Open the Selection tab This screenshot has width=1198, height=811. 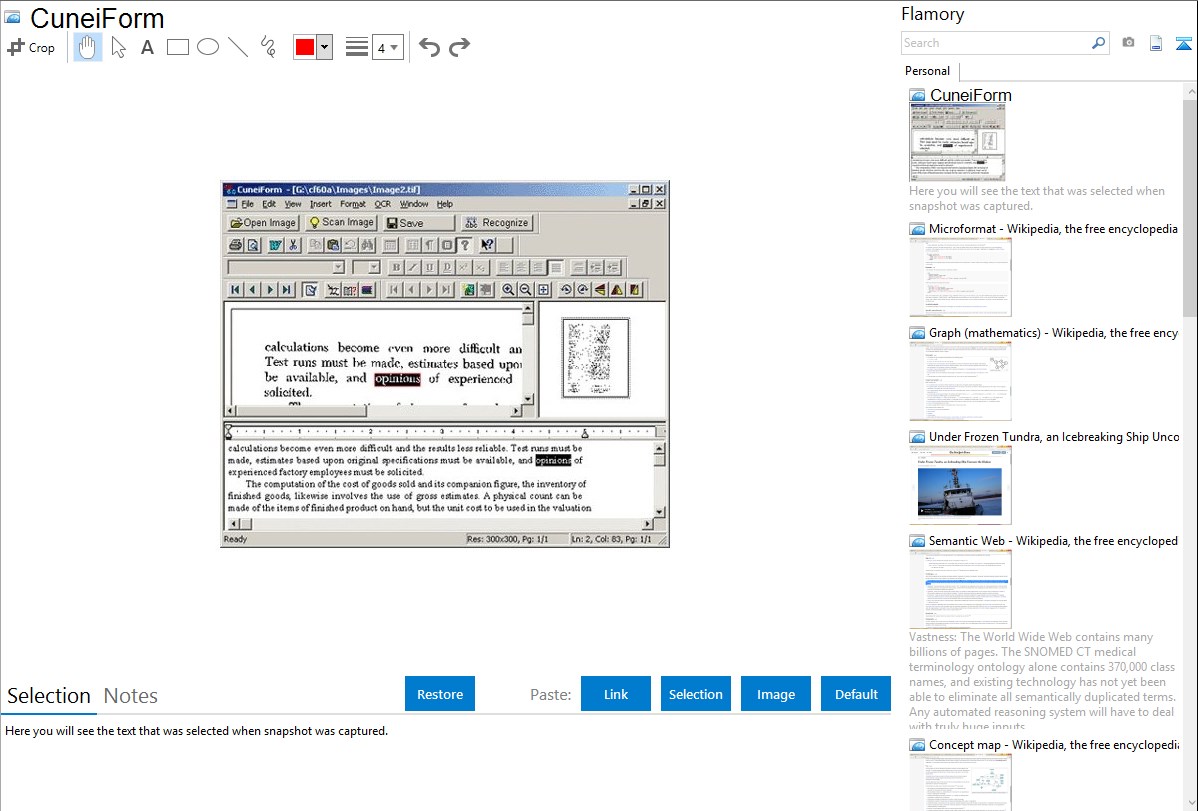pos(49,696)
